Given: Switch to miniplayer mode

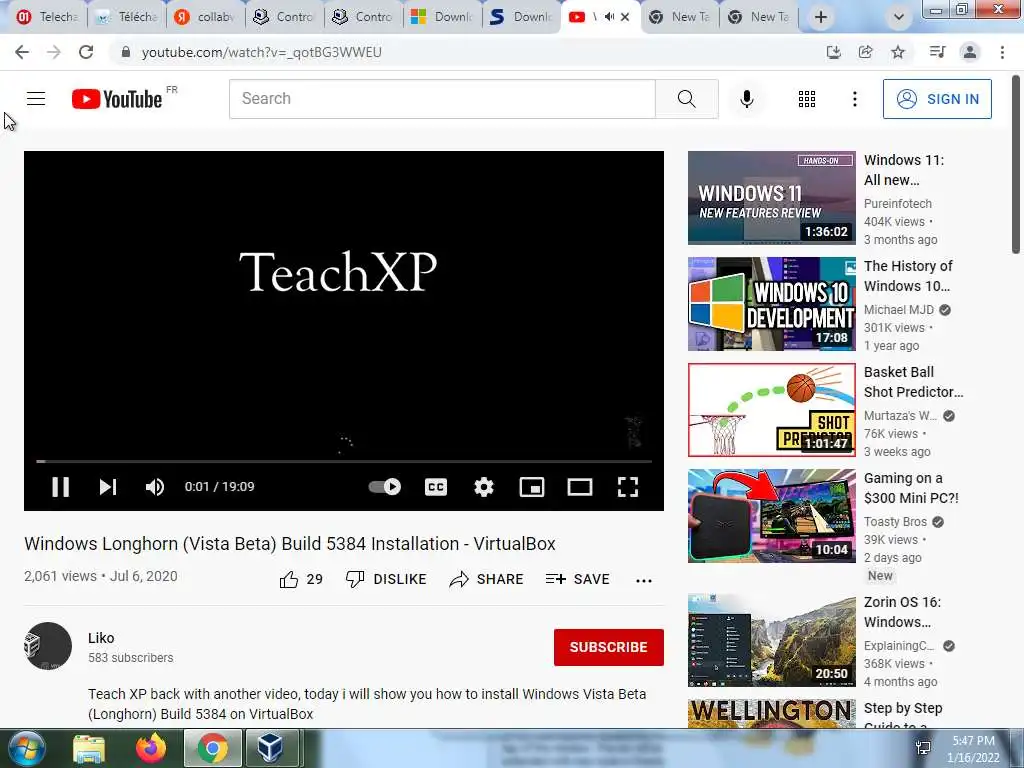Looking at the screenshot, I should coord(532,487).
